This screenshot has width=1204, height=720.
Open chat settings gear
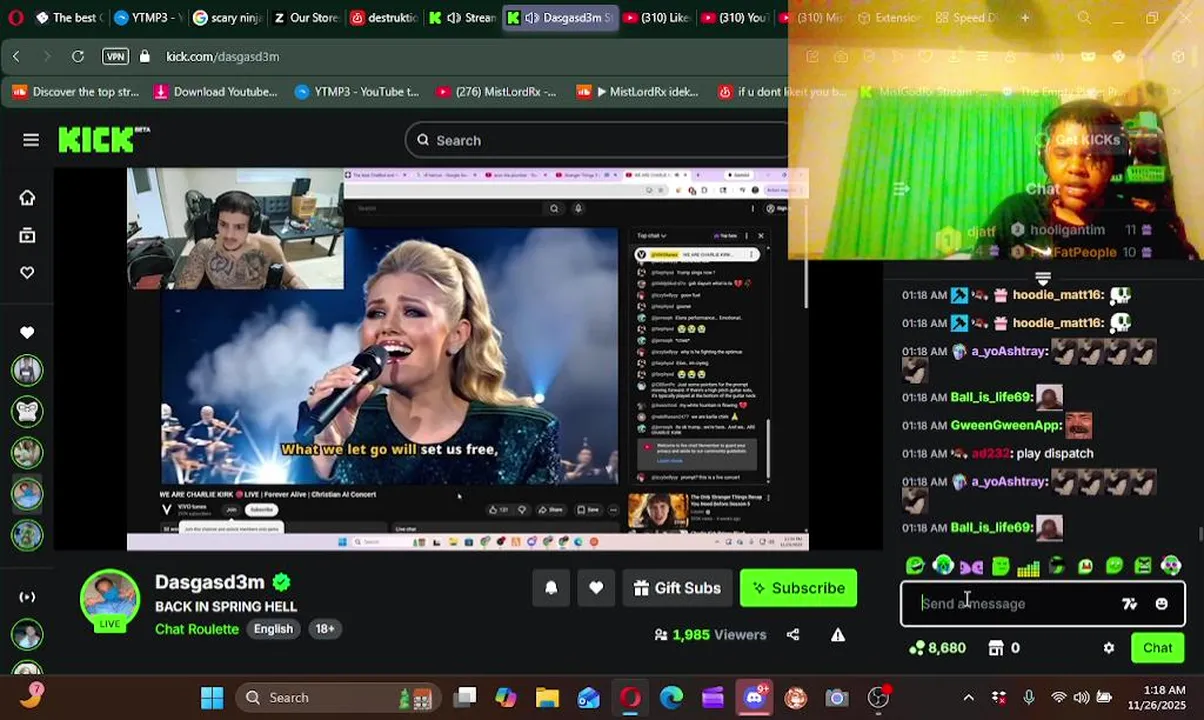click(1109, 648)
